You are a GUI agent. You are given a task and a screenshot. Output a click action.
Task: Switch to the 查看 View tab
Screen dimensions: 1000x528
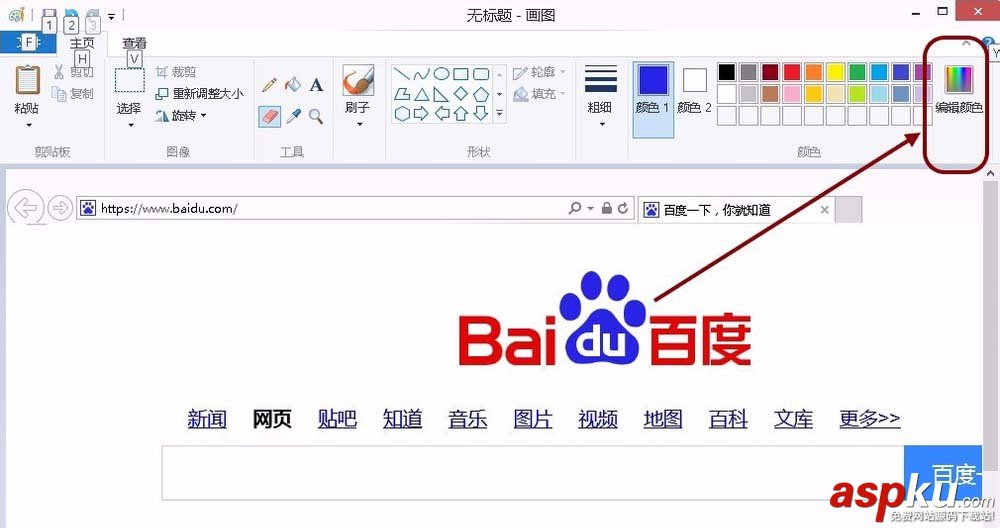coord(135,43)
